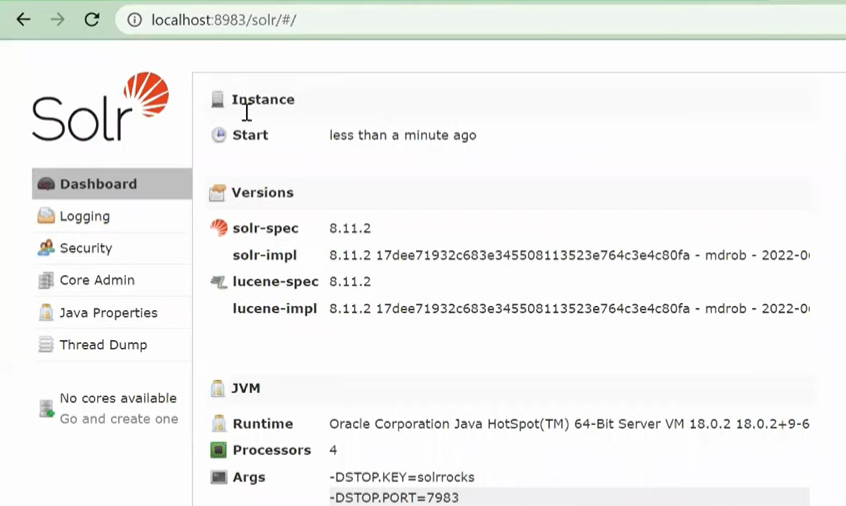Click the browser forward arrow
This screenshot has width=846, height=506.
[x=57, y=20]
